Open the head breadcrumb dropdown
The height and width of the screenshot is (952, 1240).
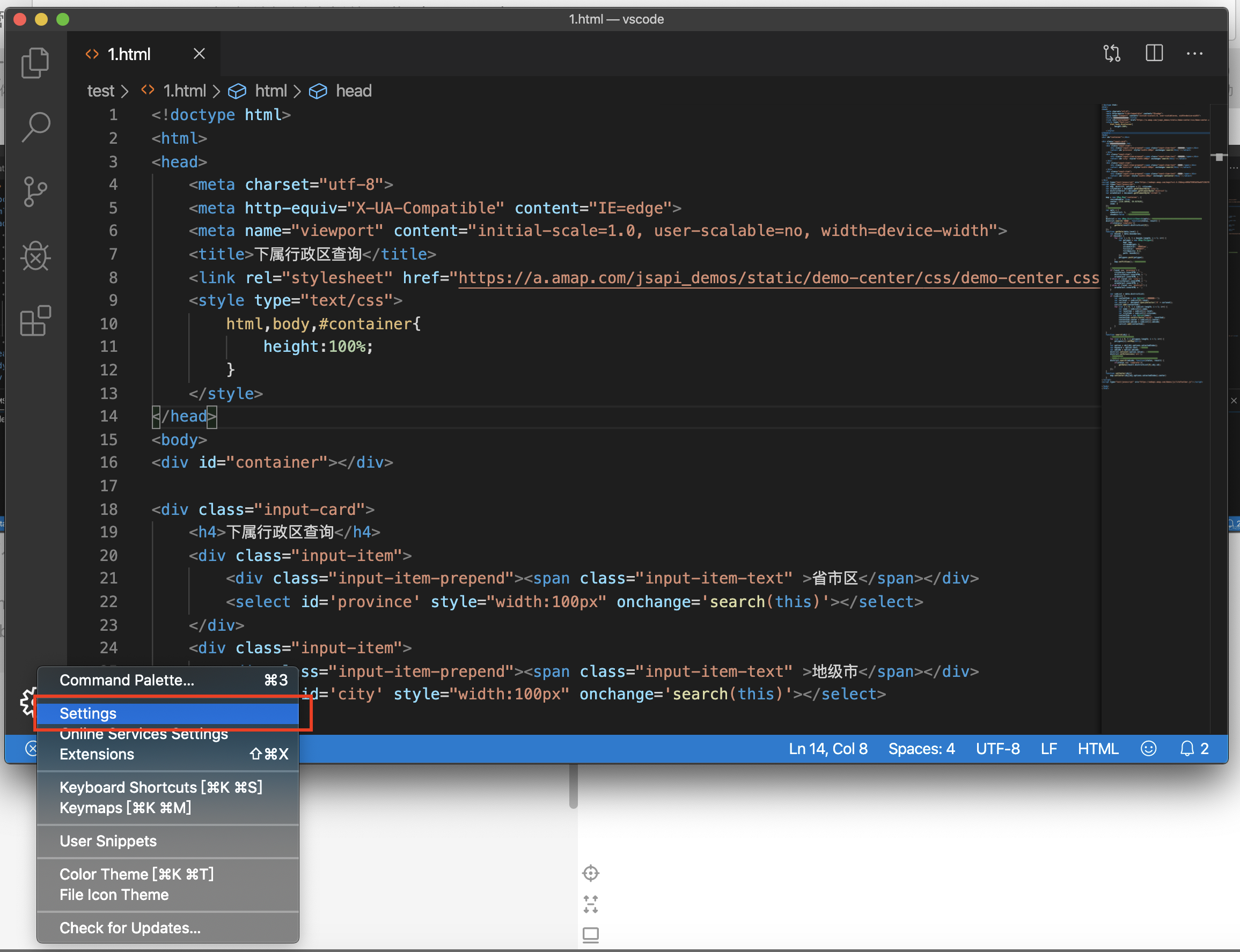click(x=353, y=91)
